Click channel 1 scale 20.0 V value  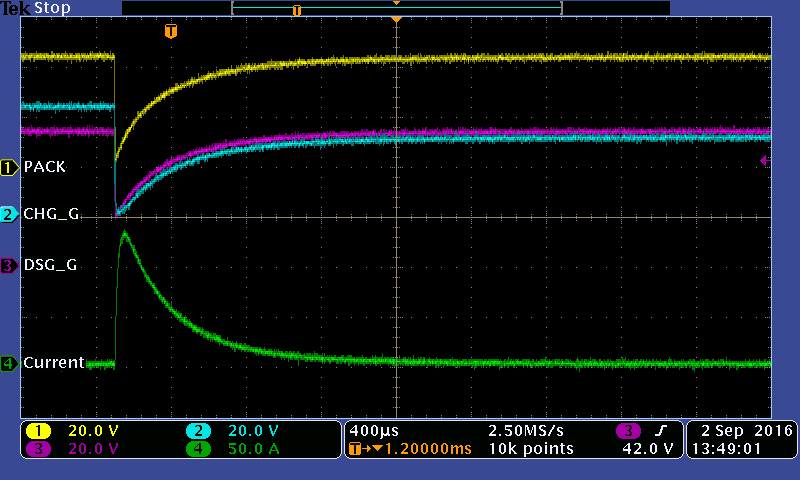(93, 431)
